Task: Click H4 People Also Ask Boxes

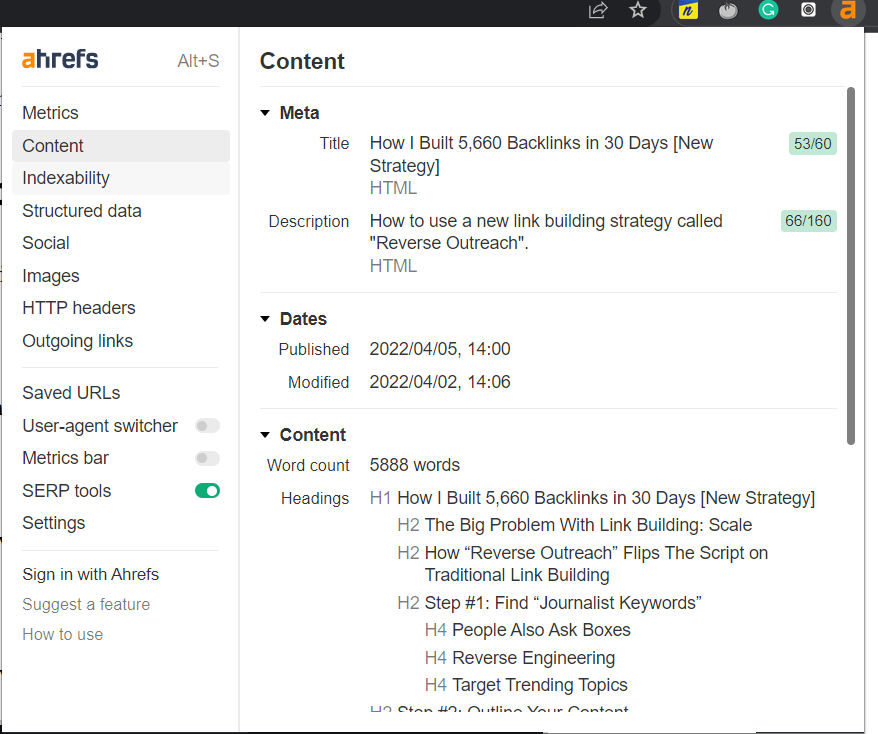Action: 527,630
